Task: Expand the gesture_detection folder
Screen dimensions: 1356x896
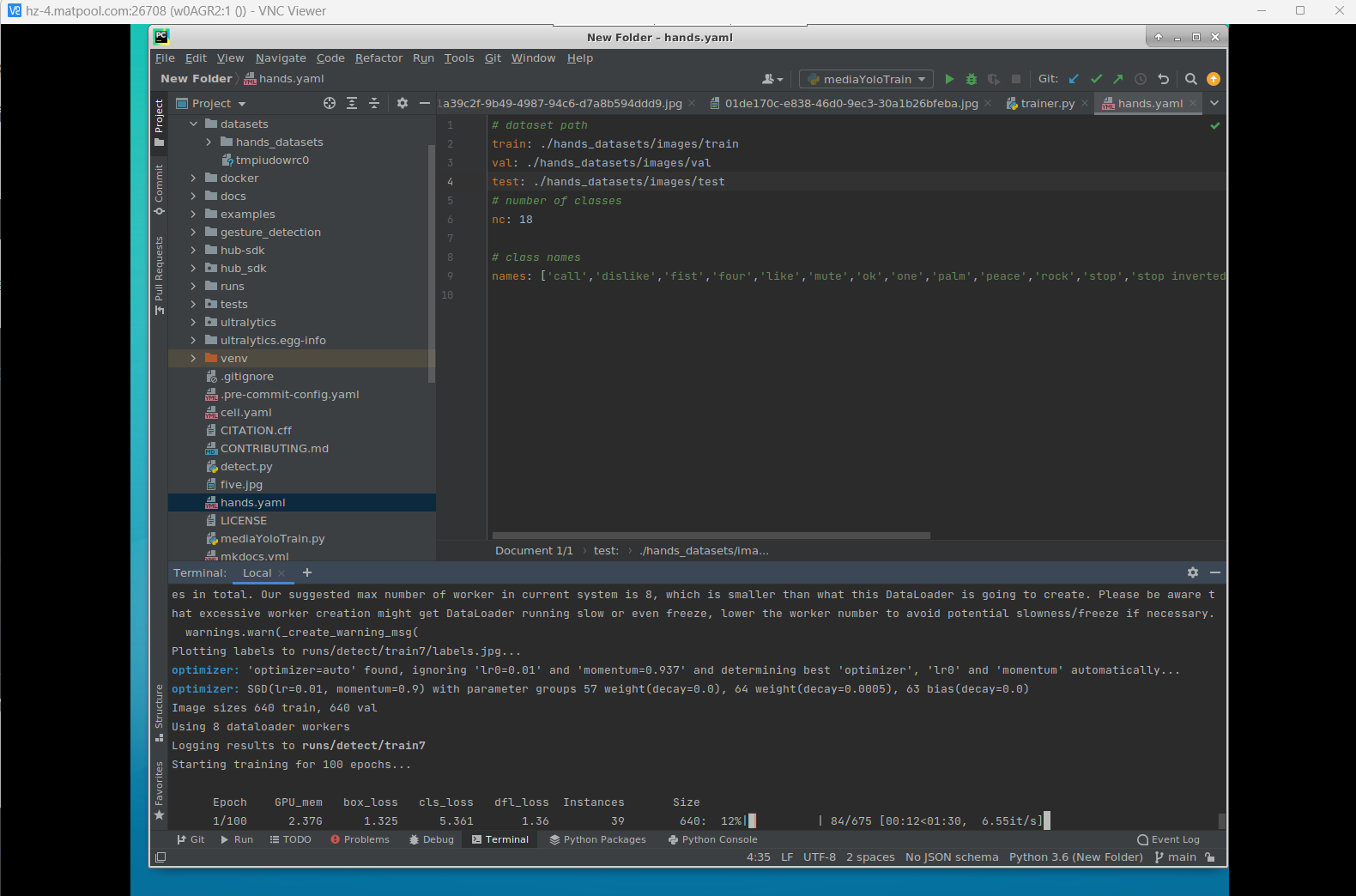Action: point(194,233)
